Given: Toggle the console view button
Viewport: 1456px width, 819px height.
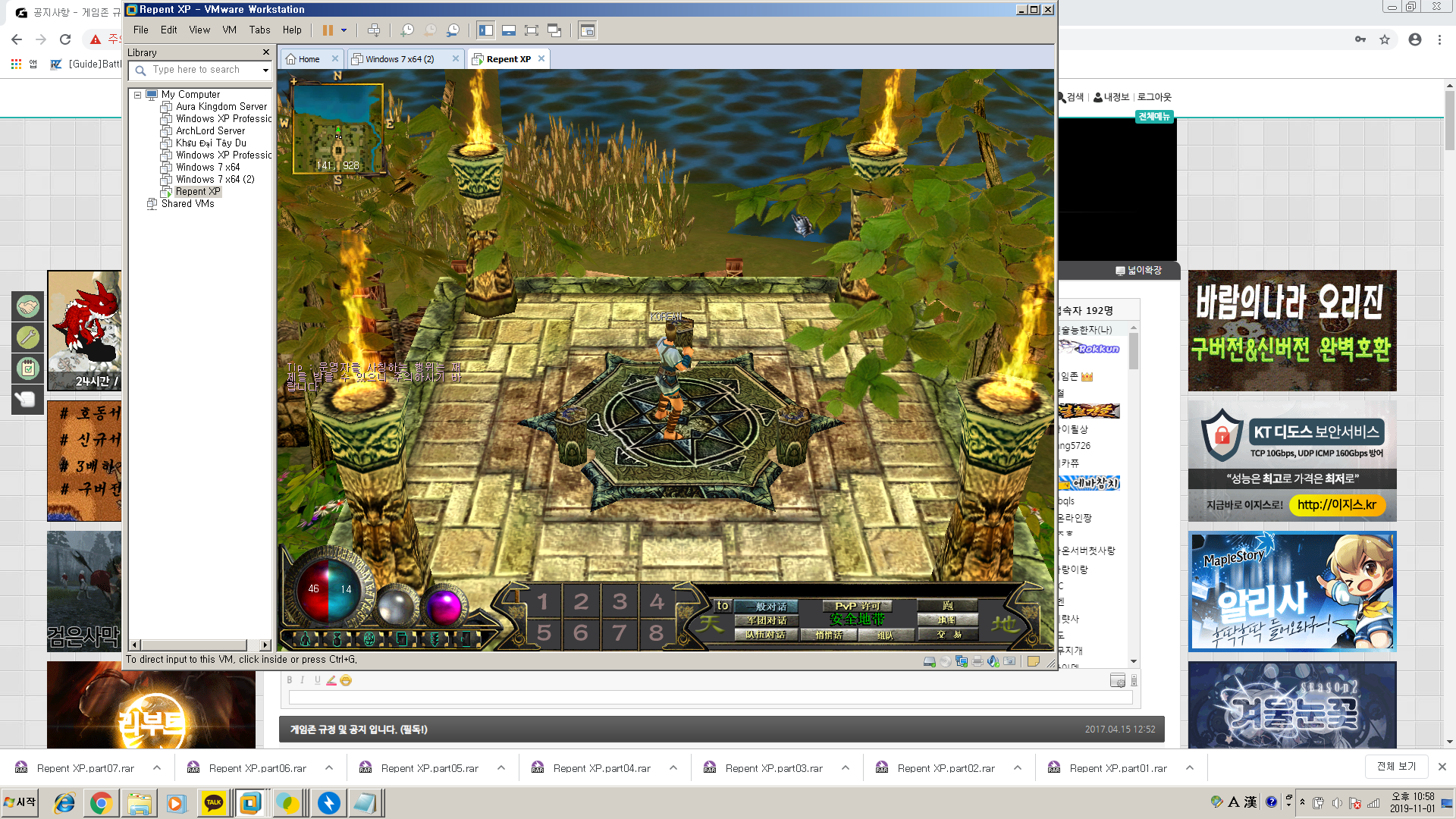Looking at the screenshot, I should tap(587, 30).
